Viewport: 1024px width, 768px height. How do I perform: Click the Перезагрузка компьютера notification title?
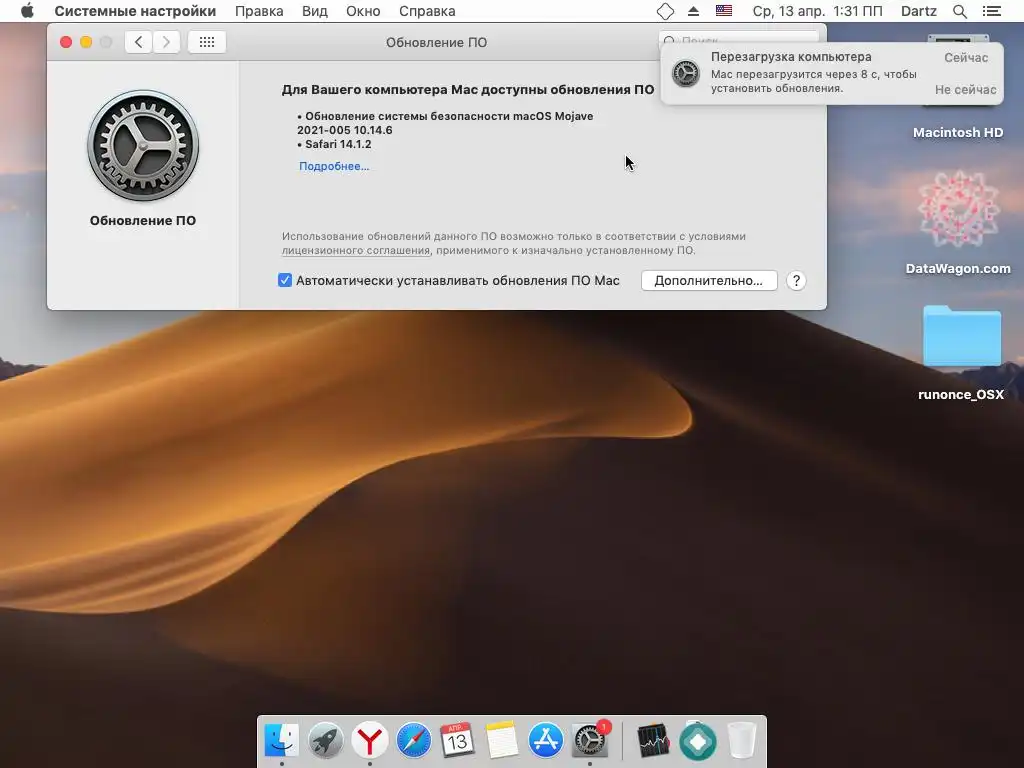(791, 57)
